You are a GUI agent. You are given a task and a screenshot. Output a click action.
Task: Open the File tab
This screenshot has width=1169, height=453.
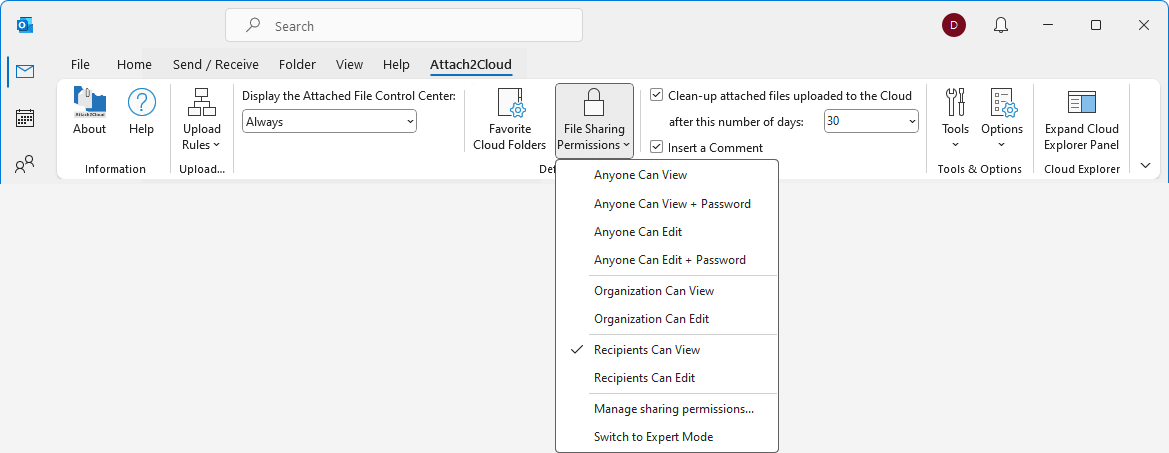point(80,65)
